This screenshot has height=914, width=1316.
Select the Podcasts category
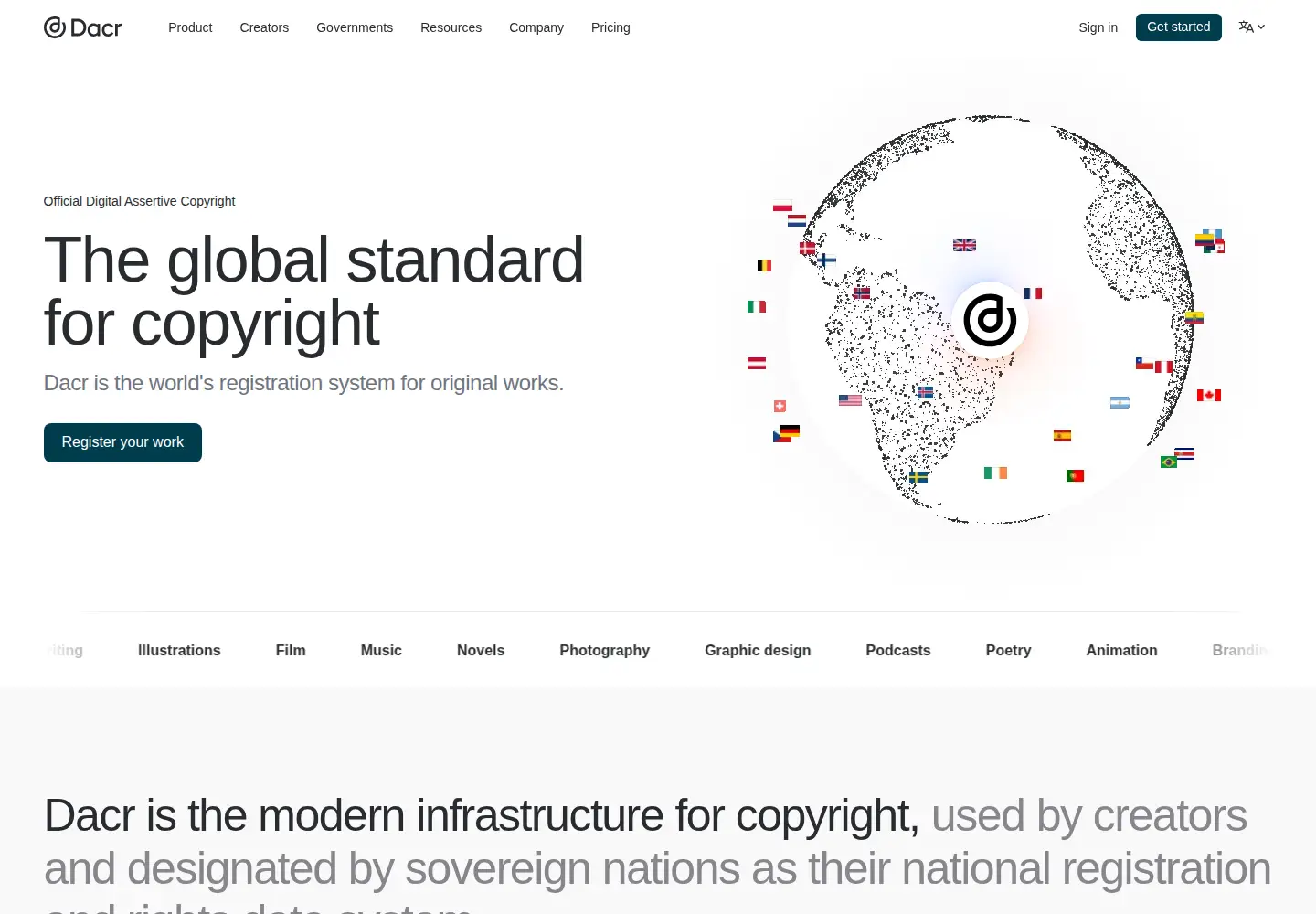(898, 651)
